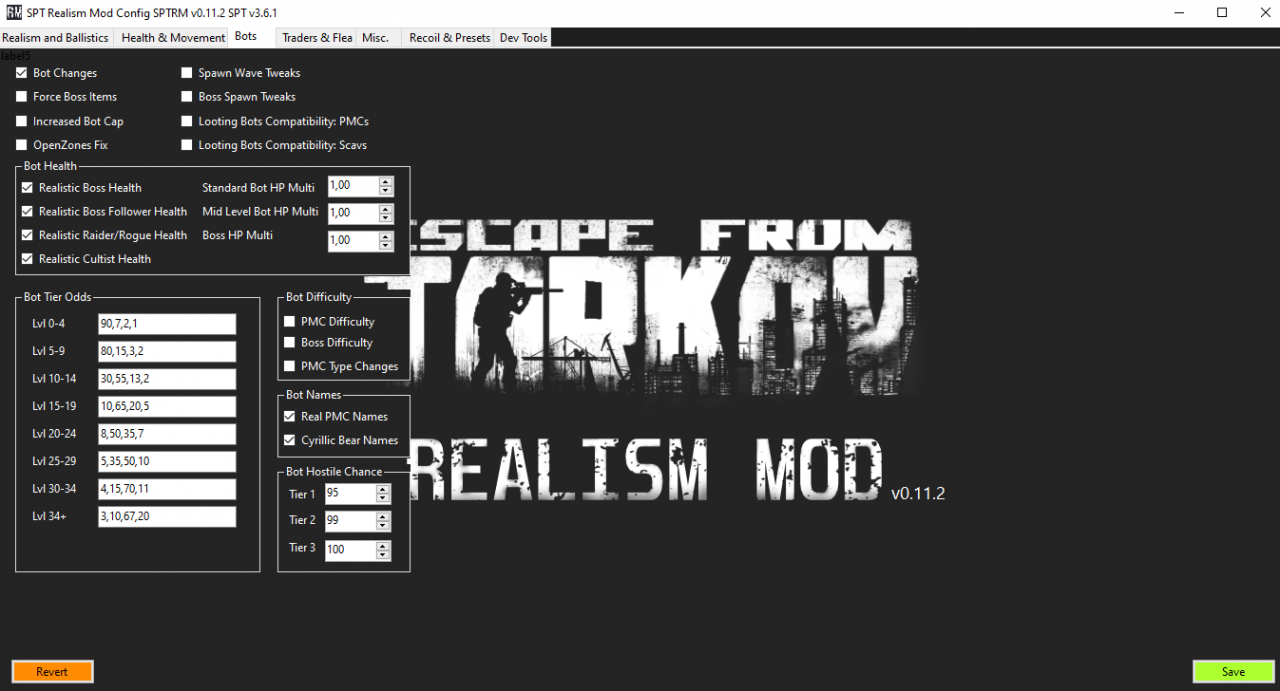Uncheck Real PMC Names
This screenshot has height=691, width=1280.
[290, 416]
